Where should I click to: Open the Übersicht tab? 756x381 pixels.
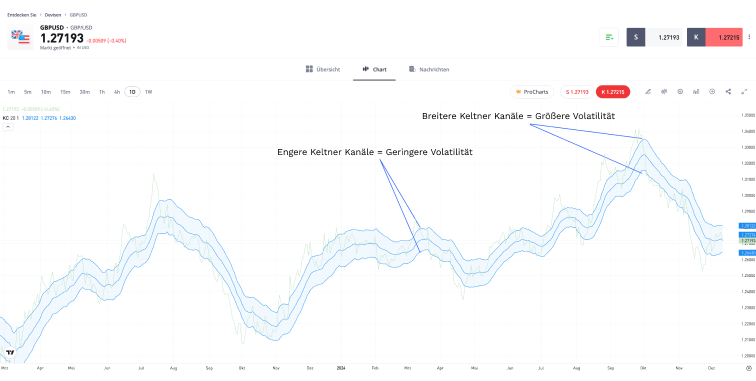(x=323, y=69)
